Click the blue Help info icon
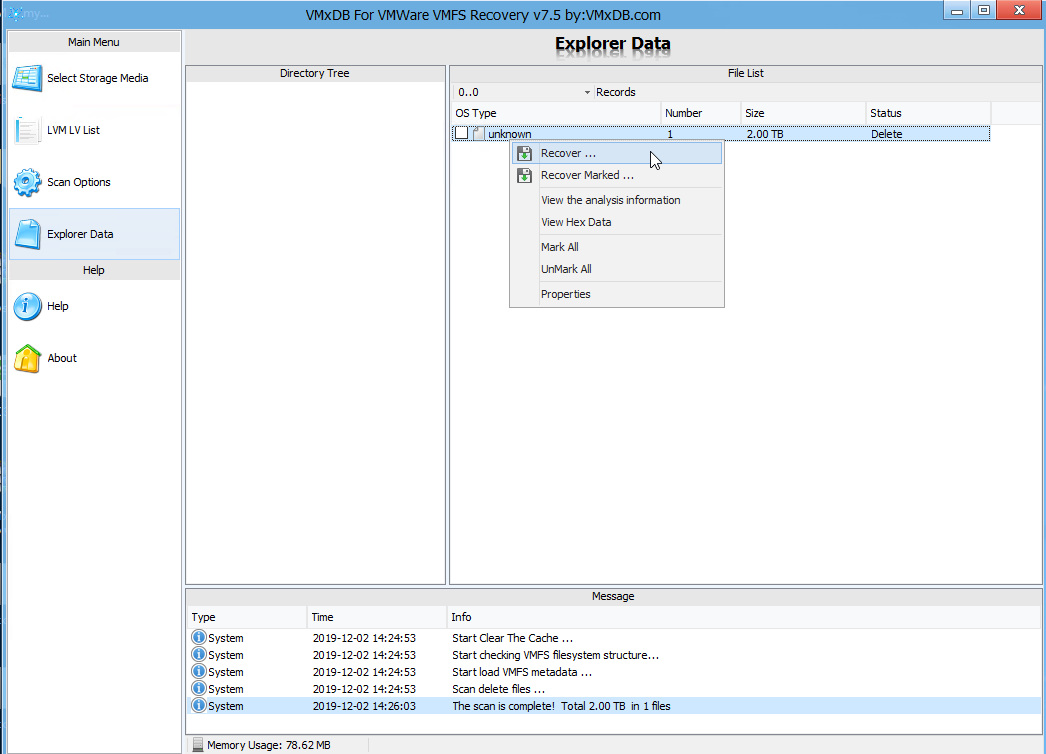The image size is (1046, 754). pyautogui.click(x=27, y=306)
